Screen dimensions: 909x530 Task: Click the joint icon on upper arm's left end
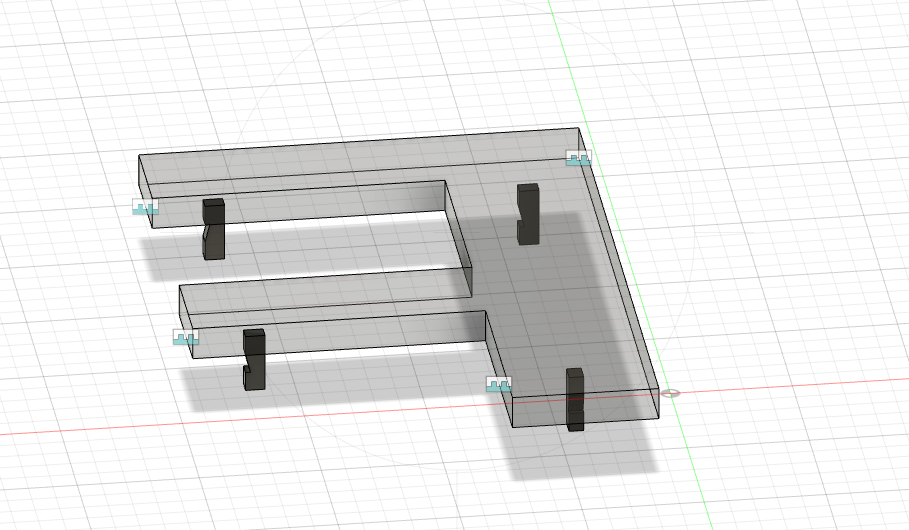(146, 207)
